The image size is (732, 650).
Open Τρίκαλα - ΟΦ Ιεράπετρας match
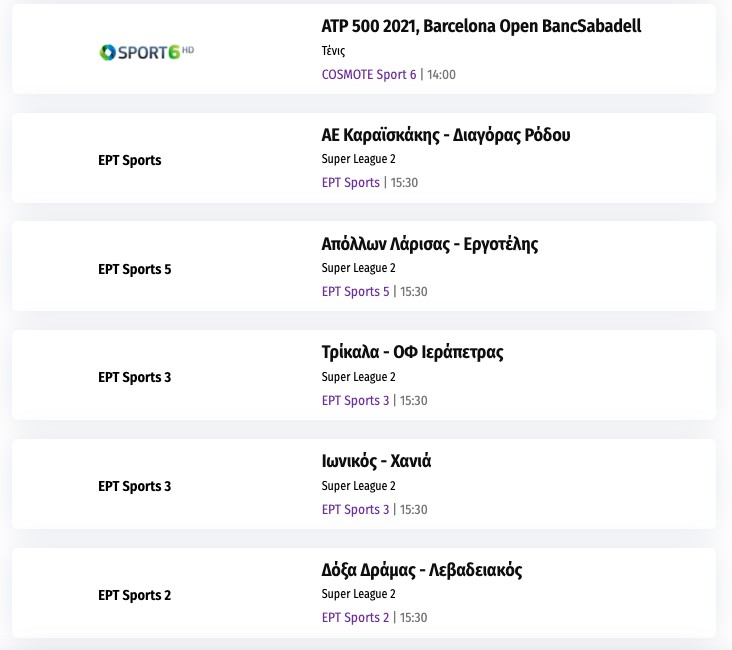click(412, 353)
